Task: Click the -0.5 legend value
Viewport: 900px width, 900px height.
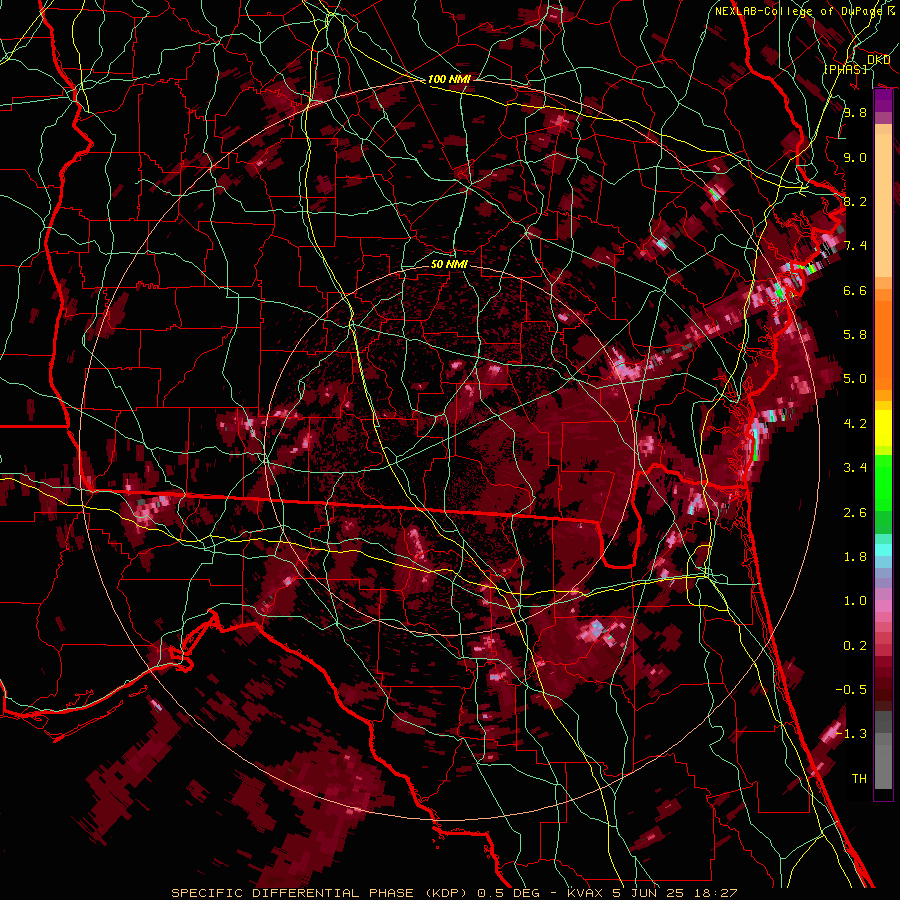Action: (851, 690)
